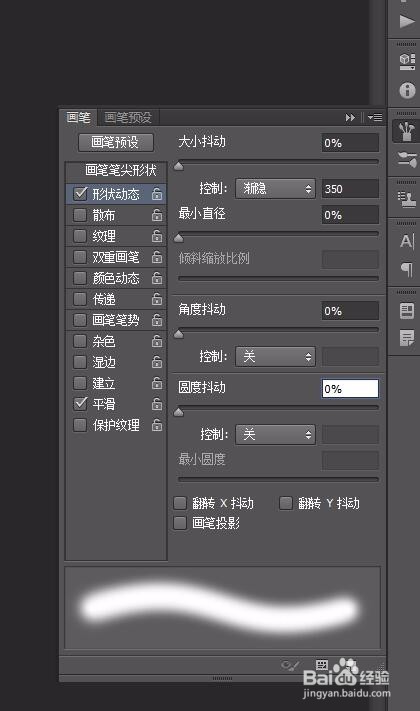Screen dimensions: 420x711
Task: Check the 翻转 X 抖动 box
Action: pyautogui.click(x=180, y=503)
